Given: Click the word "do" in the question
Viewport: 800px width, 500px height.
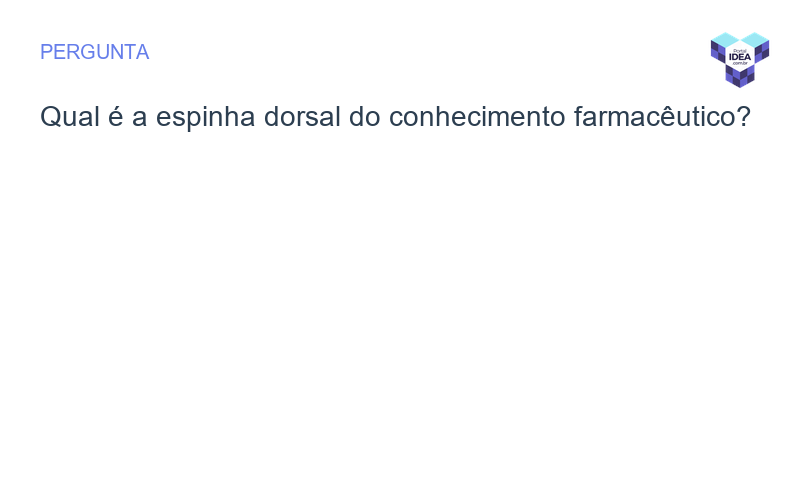Looking at the screenshot, I should point(364,117).
